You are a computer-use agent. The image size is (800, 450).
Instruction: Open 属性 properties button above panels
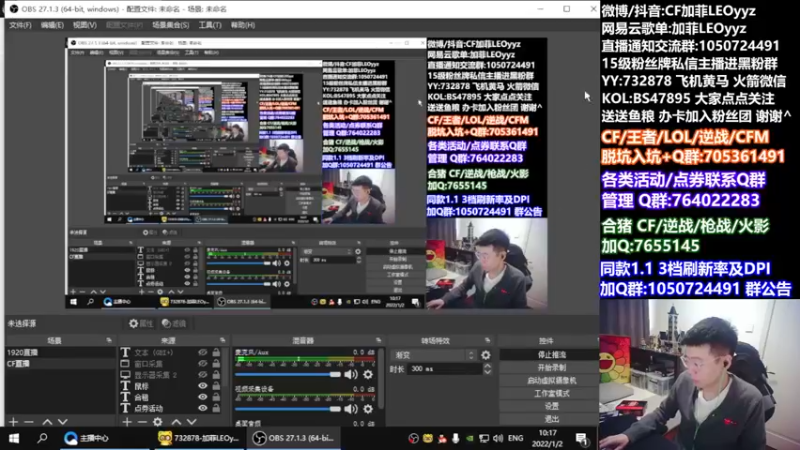pyautogui.click(x=141, y=323)
